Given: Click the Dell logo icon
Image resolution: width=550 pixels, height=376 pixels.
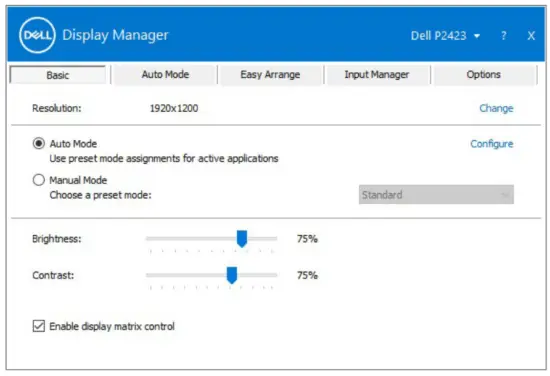Looking at the screenshot, I should click(37, 35).
